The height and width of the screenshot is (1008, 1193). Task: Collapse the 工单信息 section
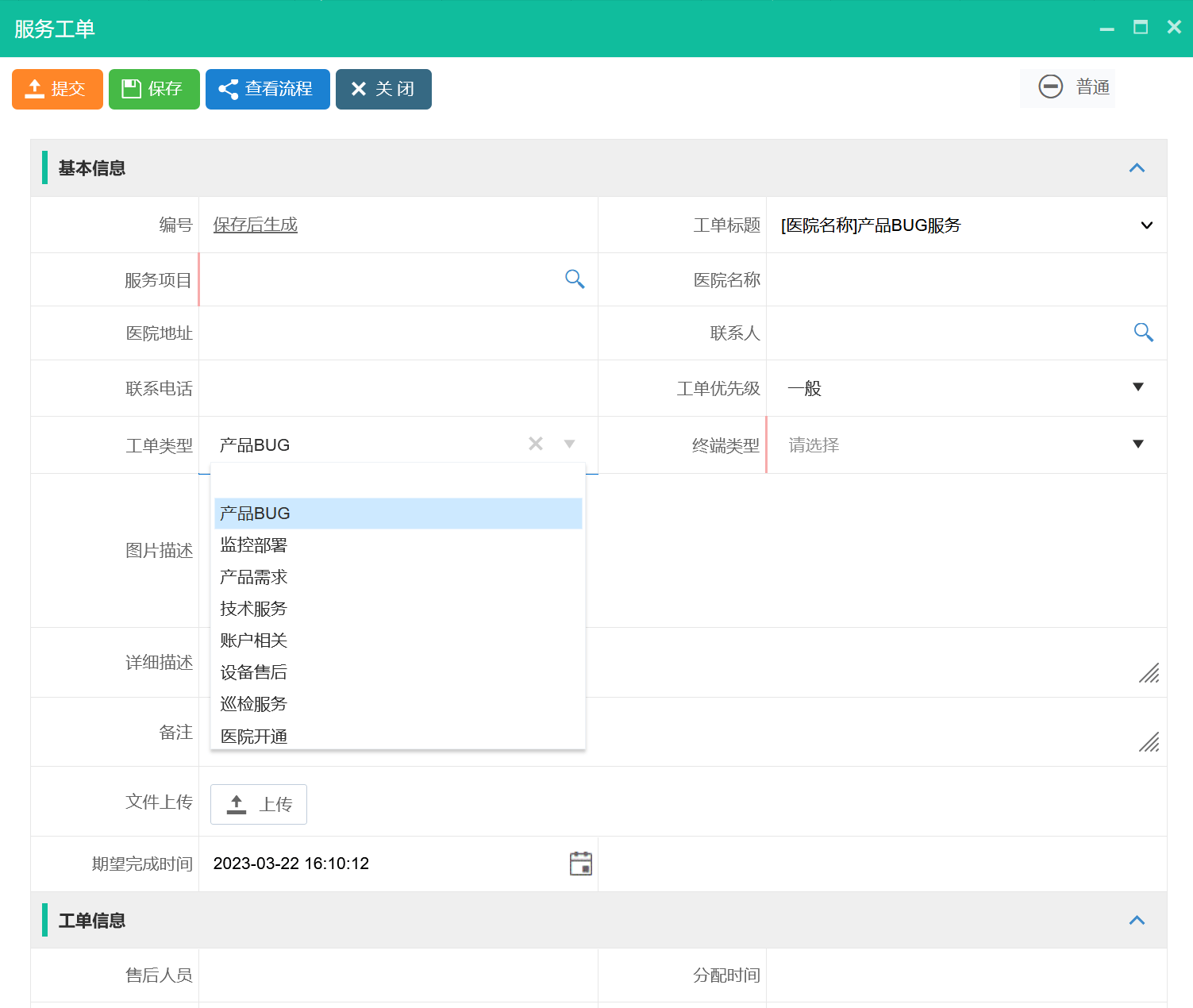(1137, 921)
